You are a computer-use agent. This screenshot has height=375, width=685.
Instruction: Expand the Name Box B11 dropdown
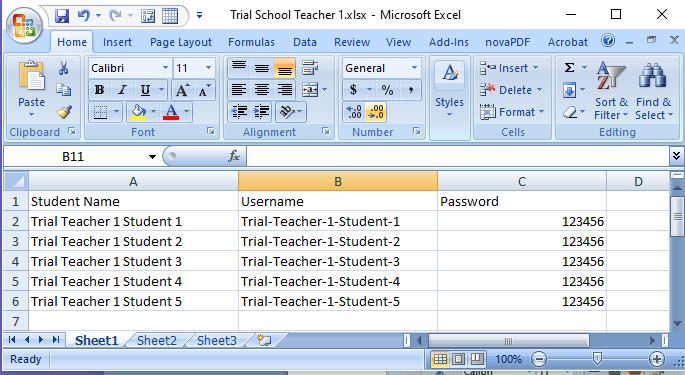point(152,156)
